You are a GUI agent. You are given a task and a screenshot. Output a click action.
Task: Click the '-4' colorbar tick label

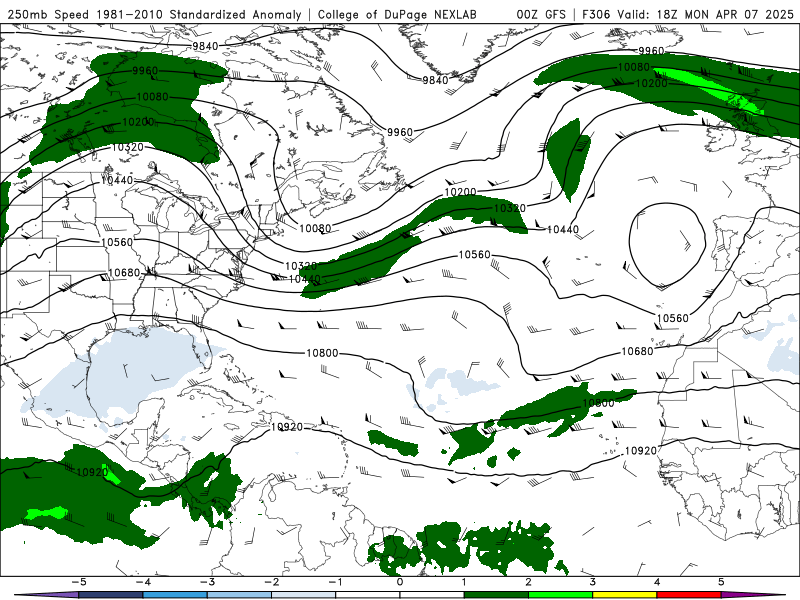pos(143,582)
